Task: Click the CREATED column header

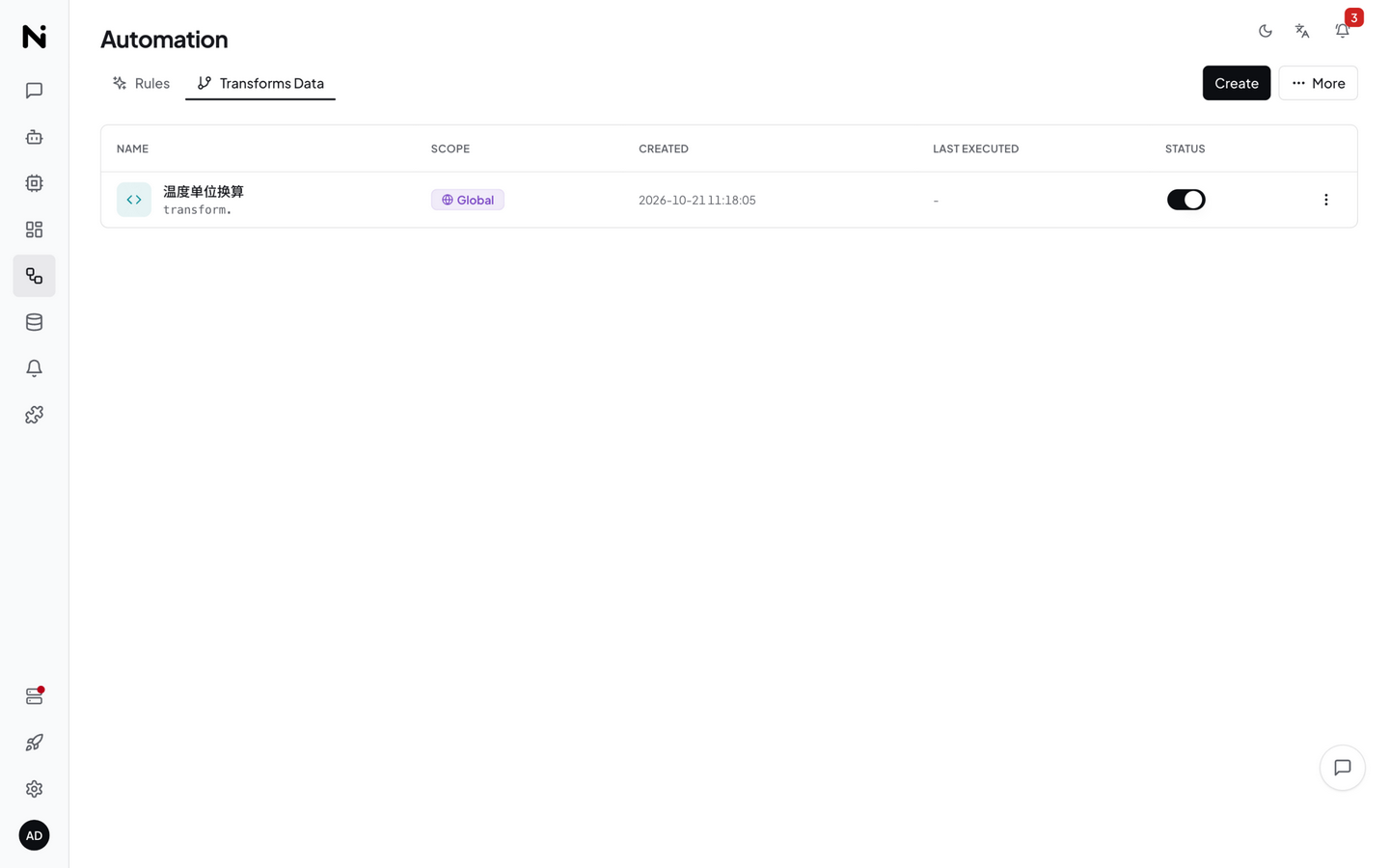Action: (664, 149)
